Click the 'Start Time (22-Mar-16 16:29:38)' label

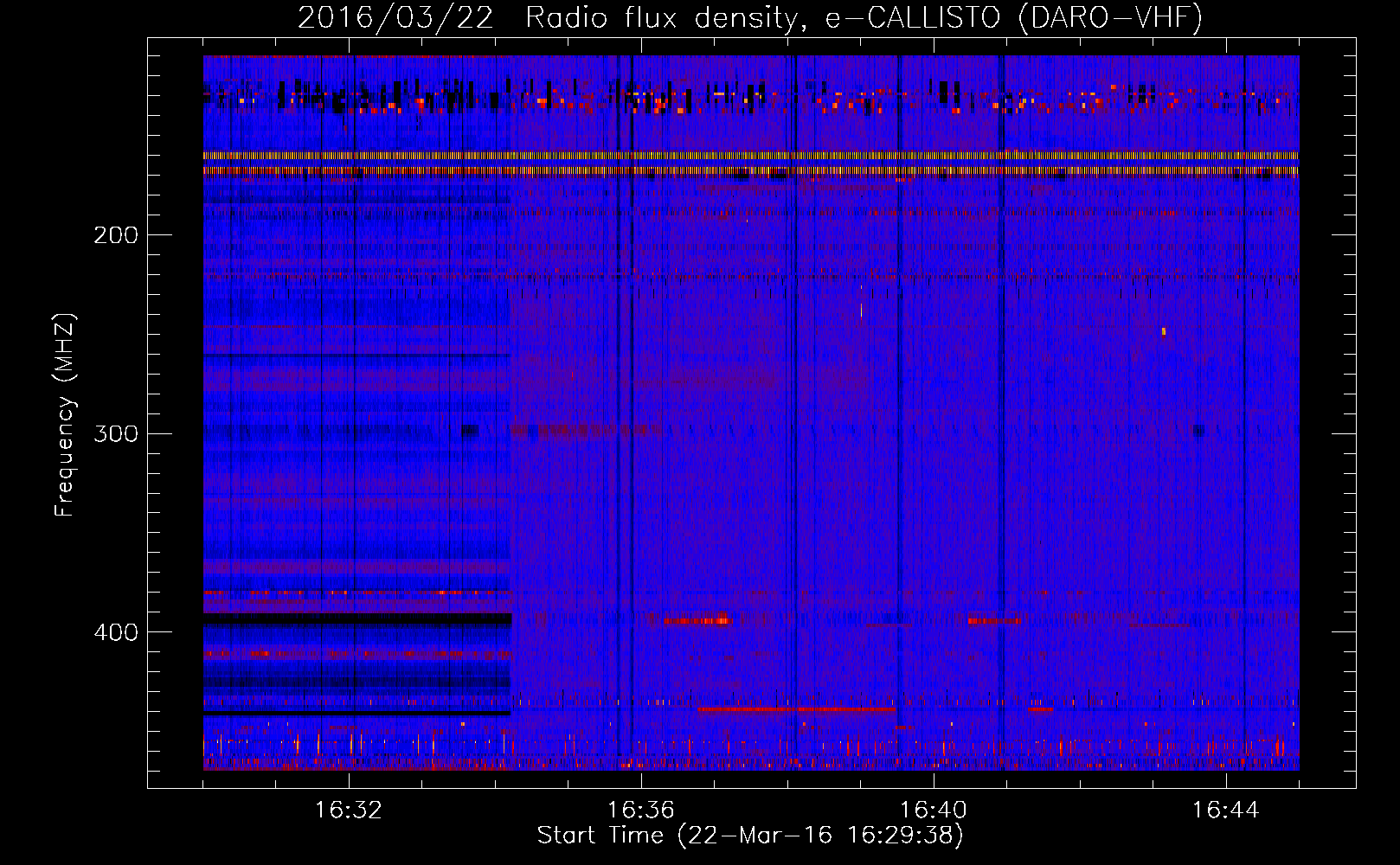tap(750, 836)
